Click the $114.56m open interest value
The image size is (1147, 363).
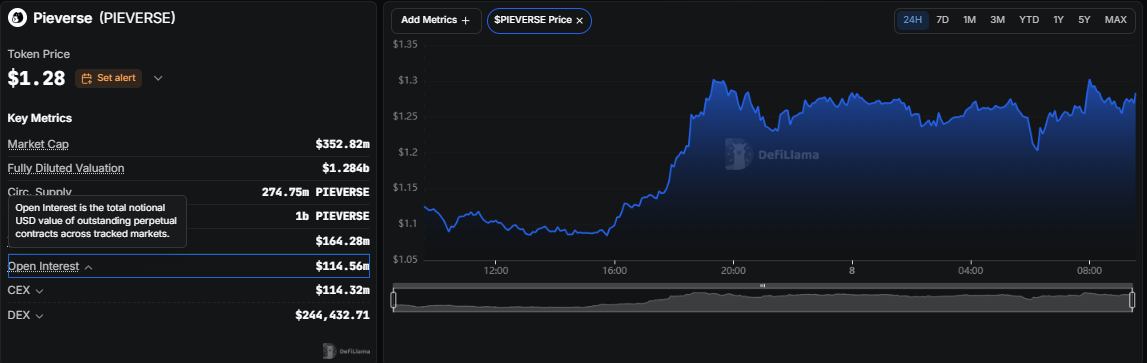pyautogui.click(x=342, y=266)
